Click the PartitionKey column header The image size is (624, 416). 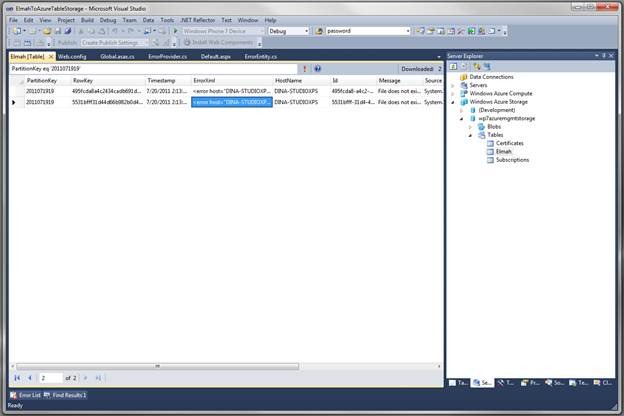(48, 81)
